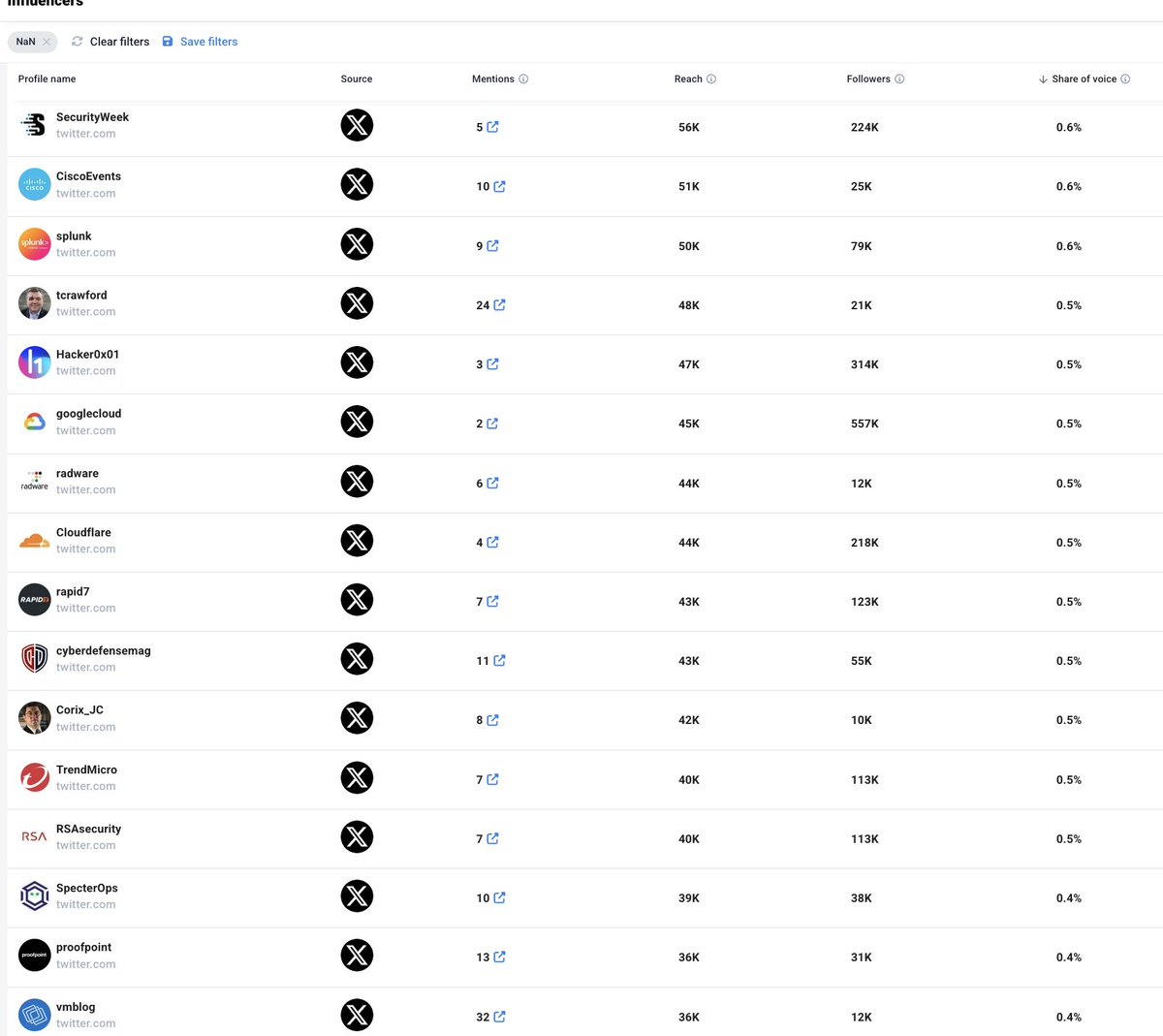
Task: Open Hacker0x01 mentions external link icon
Action: coord(492,364)
